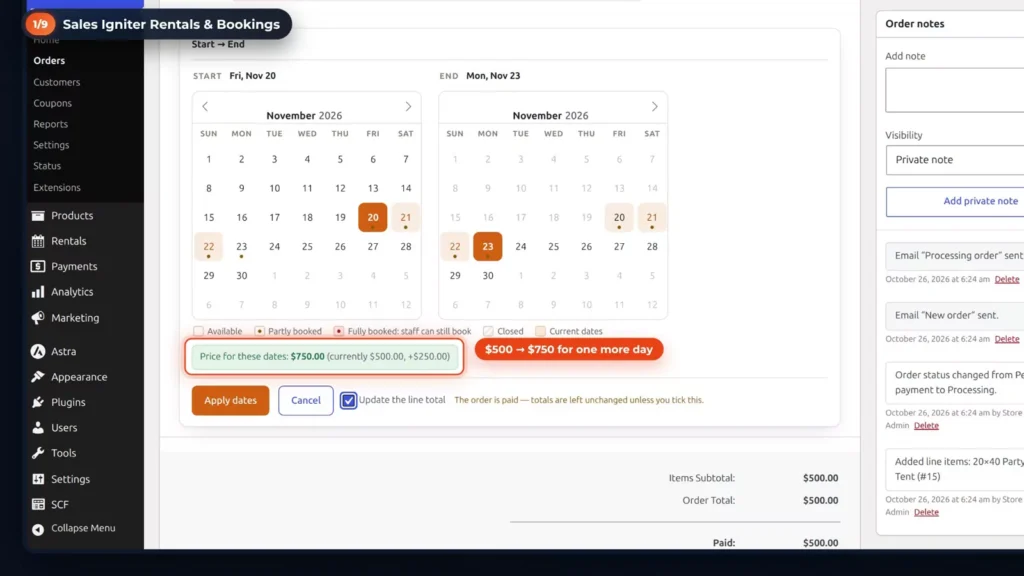Click the Add note text area
The width and height of the screenshot is (1024, 576).
[x=955, y=90]
